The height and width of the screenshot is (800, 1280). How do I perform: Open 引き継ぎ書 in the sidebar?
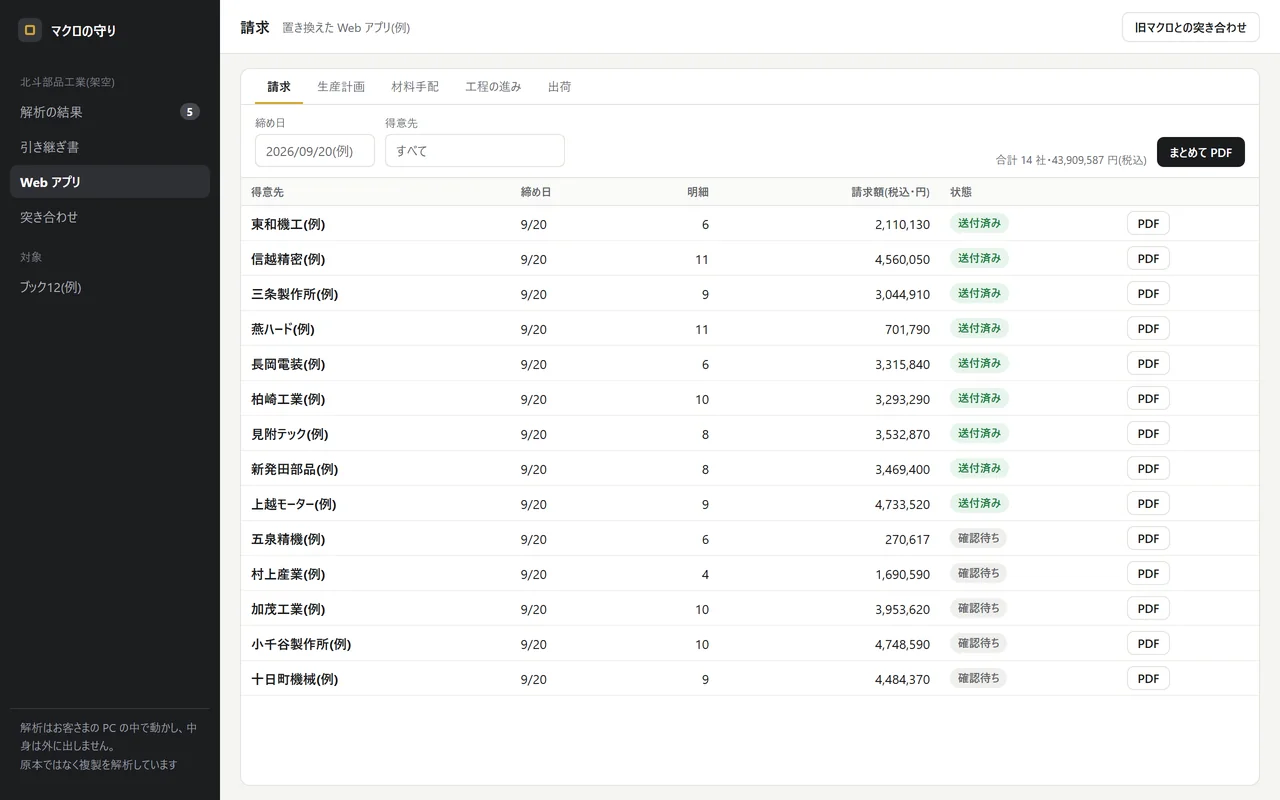pyautogui.click(x=110, y=147)
